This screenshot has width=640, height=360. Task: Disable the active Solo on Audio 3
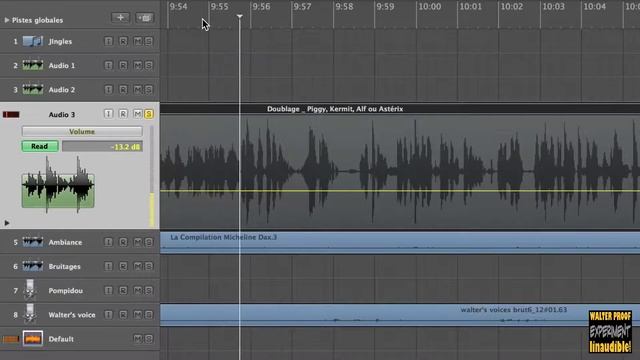[x=149, y=114]
